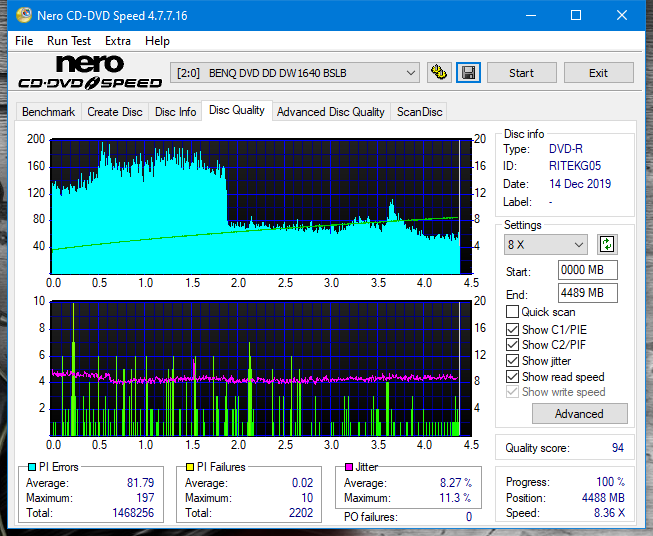Viewport: 653px width, 536px height.
Task: Switch to the ScanDisc tab
Action: tap(419, 112)
